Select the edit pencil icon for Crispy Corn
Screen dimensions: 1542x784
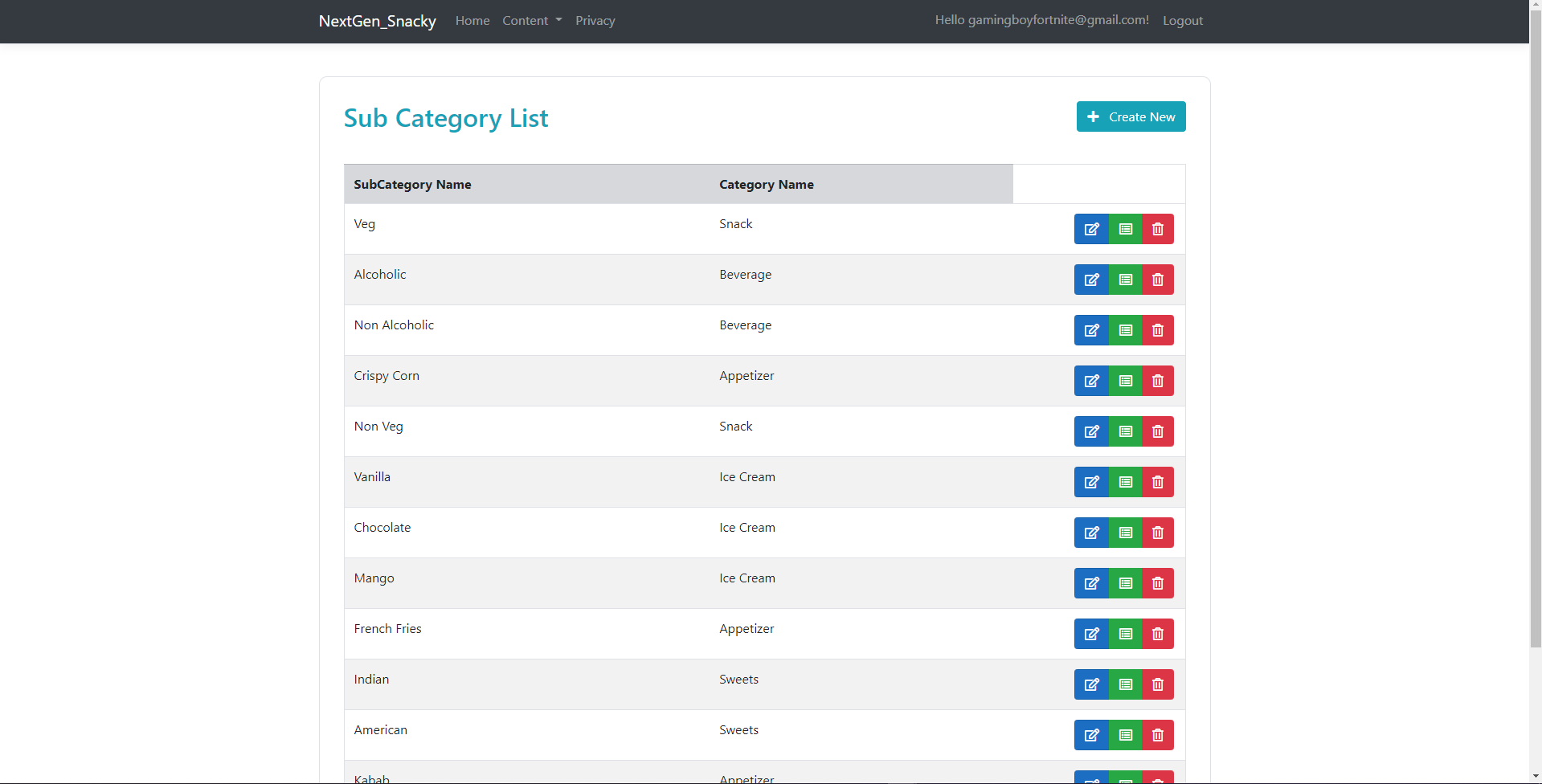1091,381
